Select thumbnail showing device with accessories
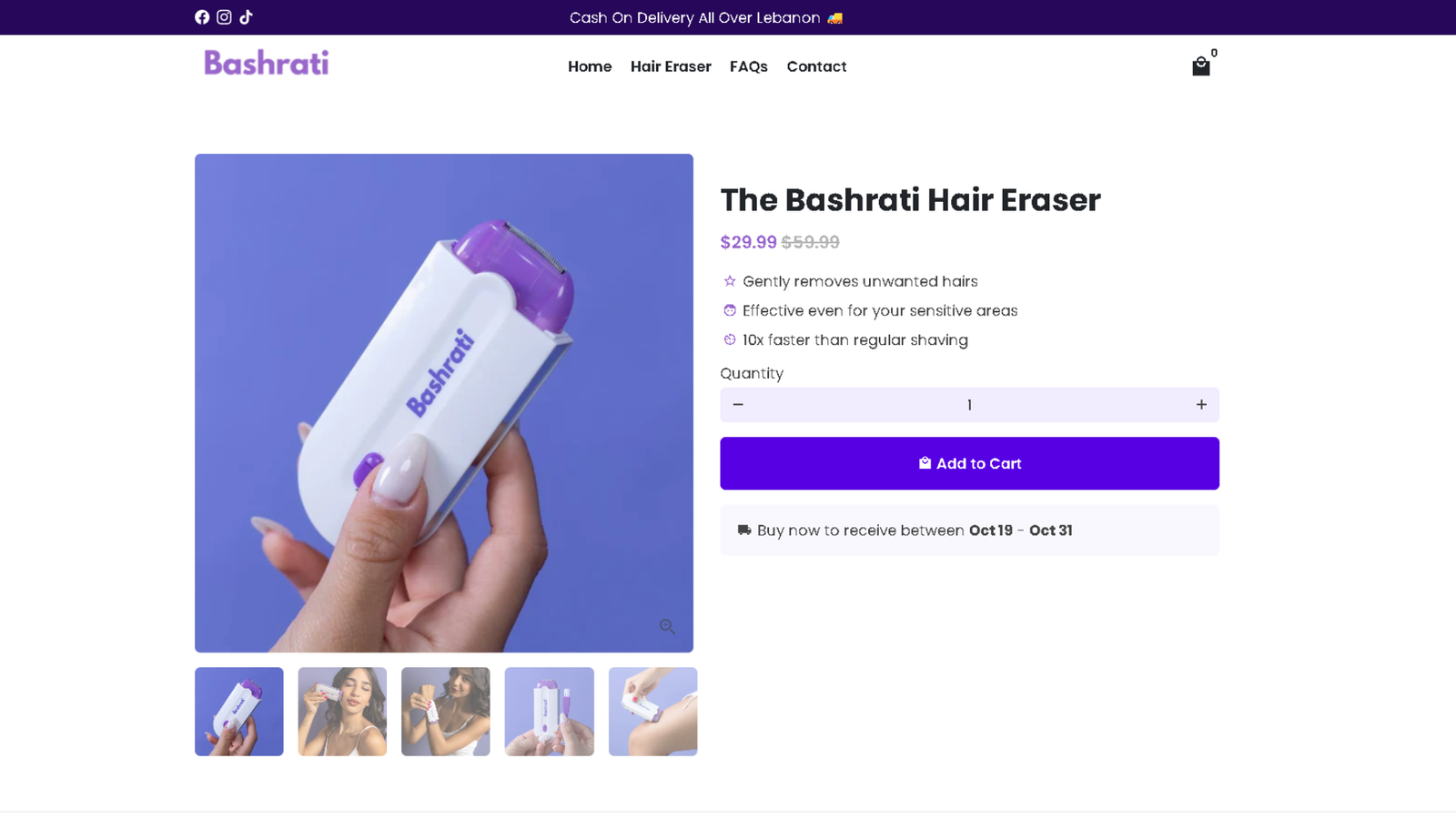 [x=550, y=712]
